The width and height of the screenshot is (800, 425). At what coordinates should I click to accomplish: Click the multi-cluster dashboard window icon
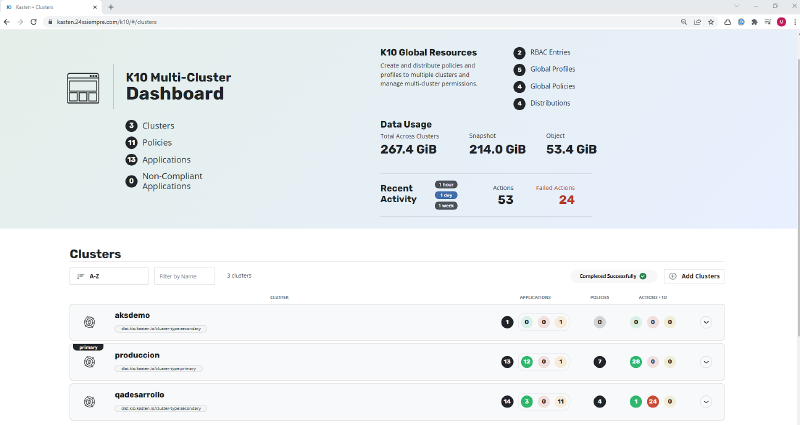pyautogui.click(x=83, y=88)
